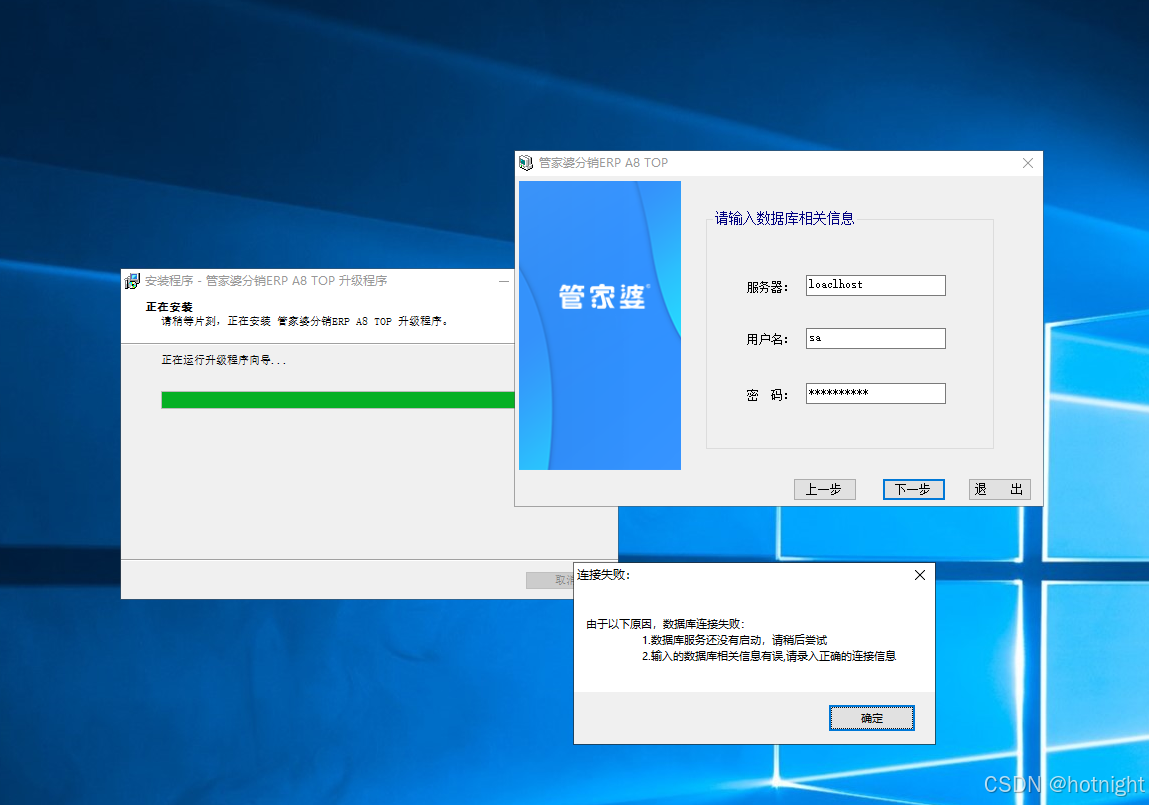
Task: Click the 请输入数据库相关信息 group heading
Action: (781, 218)
